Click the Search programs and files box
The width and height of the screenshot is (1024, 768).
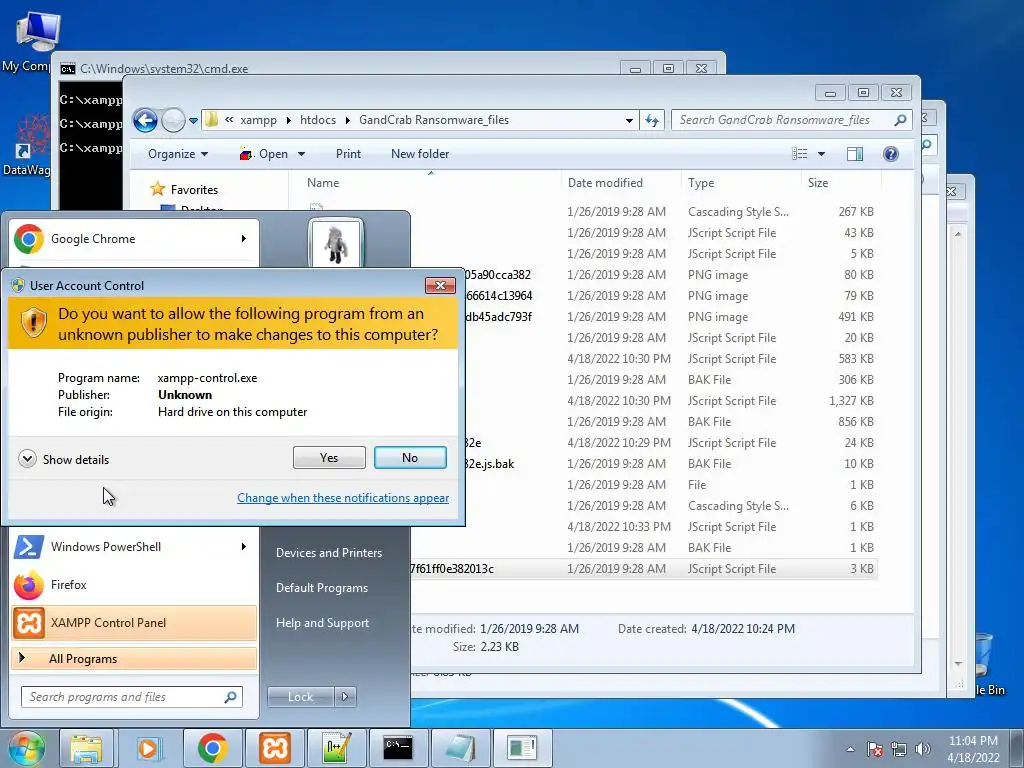pos(132,697)
